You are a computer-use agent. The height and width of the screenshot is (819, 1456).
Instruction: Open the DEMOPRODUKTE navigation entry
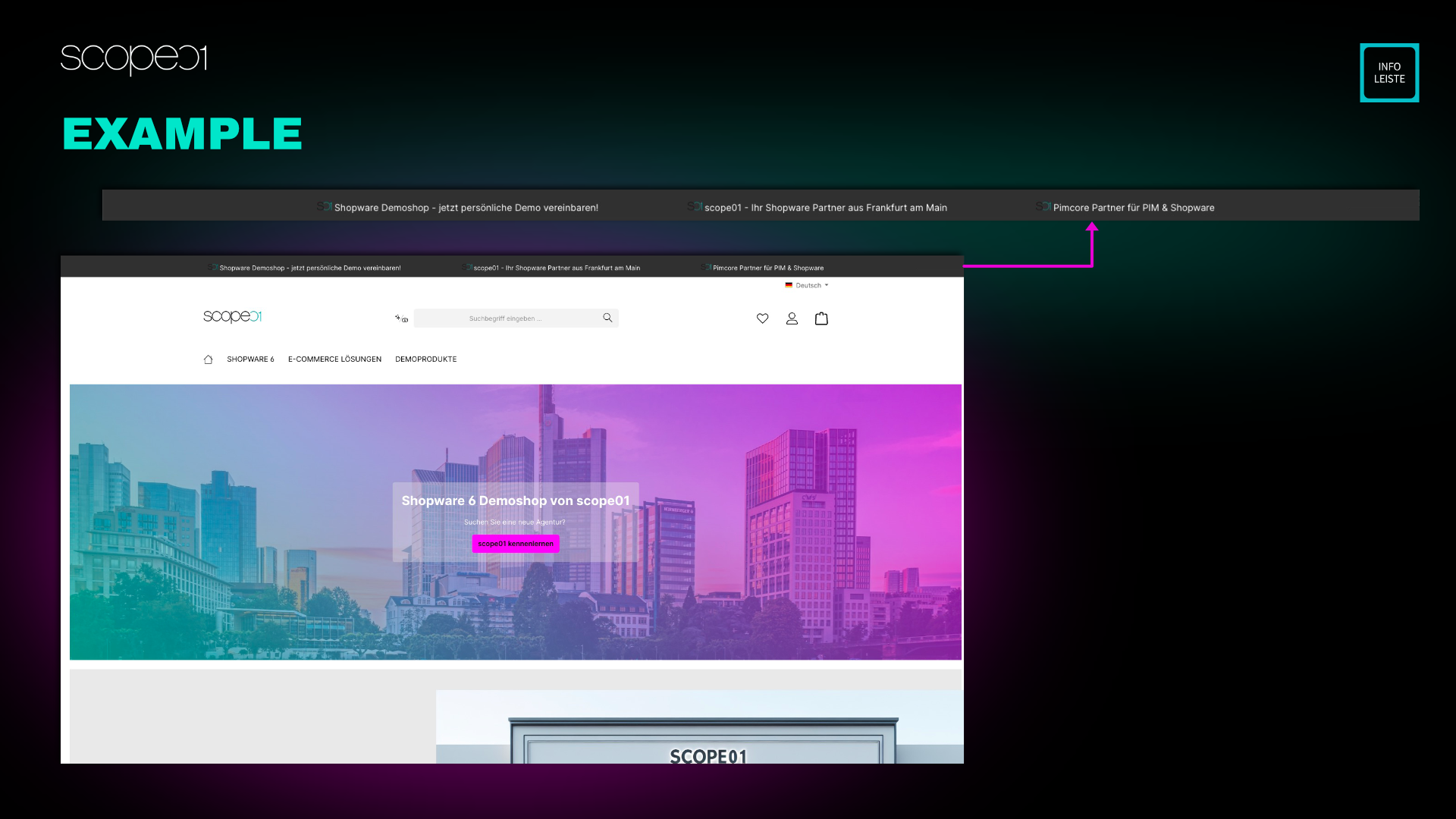click(425, 359)
